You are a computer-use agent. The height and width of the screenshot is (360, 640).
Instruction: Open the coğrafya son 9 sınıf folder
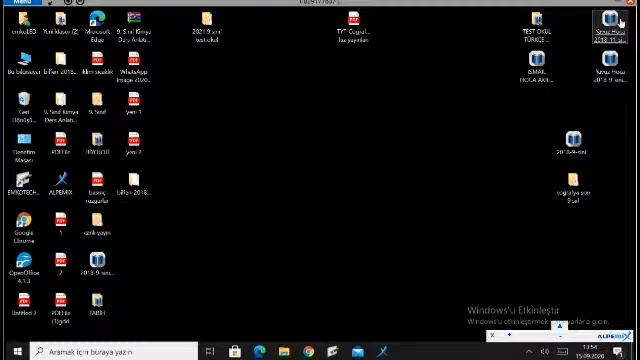pyautogui.click(x=573, y=188)
